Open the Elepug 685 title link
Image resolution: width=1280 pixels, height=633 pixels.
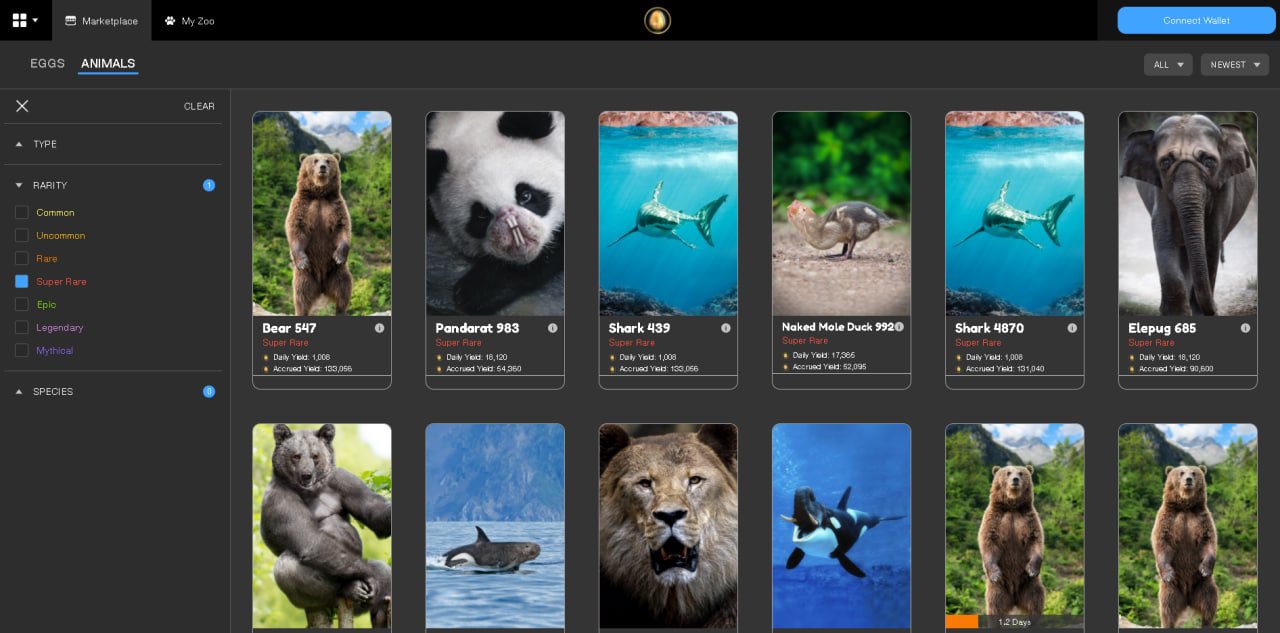1162,328
